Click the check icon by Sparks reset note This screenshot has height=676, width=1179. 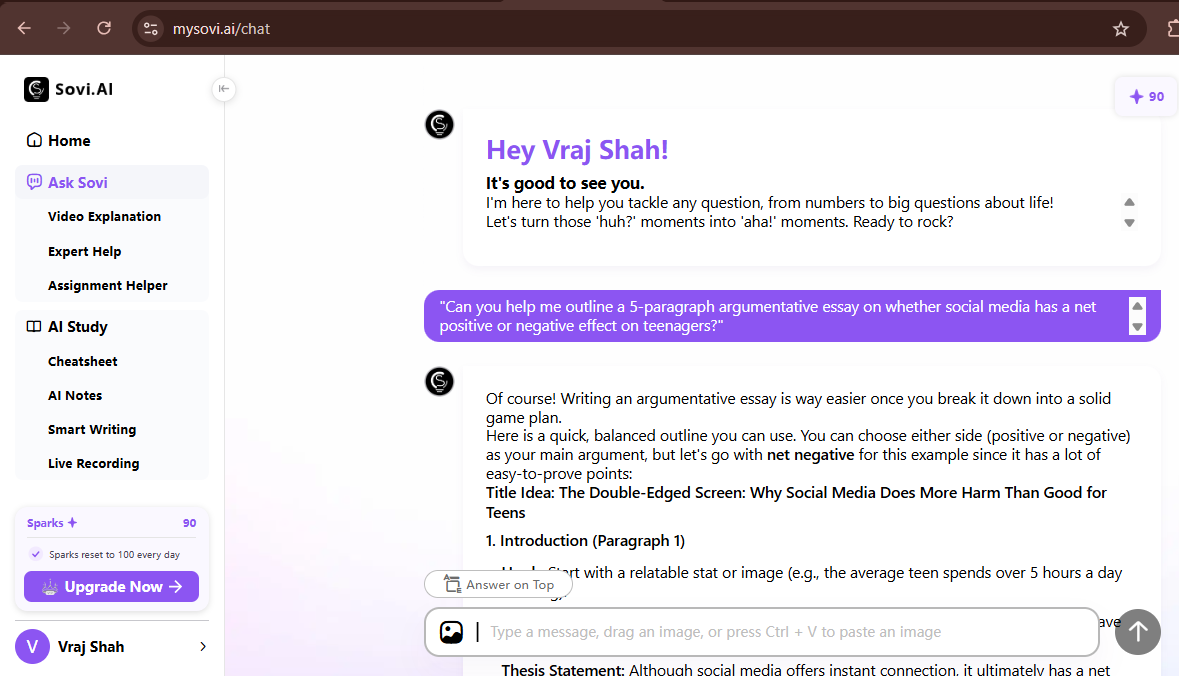(x=35, y=554)
